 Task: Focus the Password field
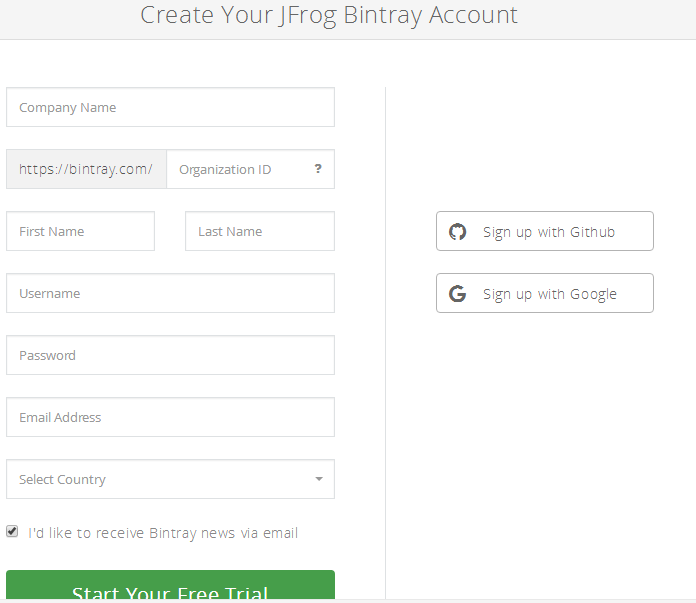[170, 355]
